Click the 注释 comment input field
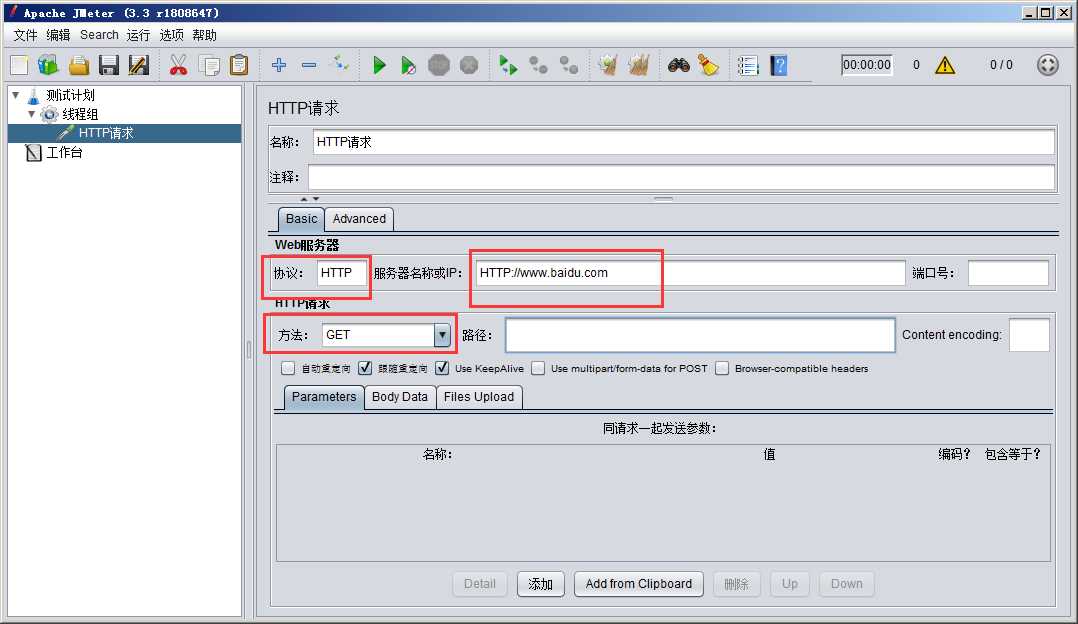Screen dimensions: 1078x624 click(x=681, y=177)
